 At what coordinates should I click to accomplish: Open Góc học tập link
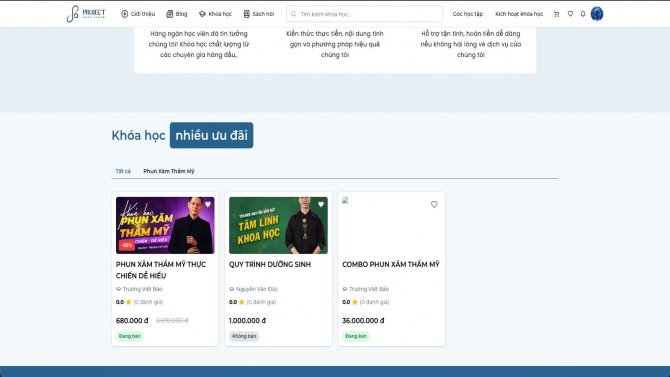point(467,14)
